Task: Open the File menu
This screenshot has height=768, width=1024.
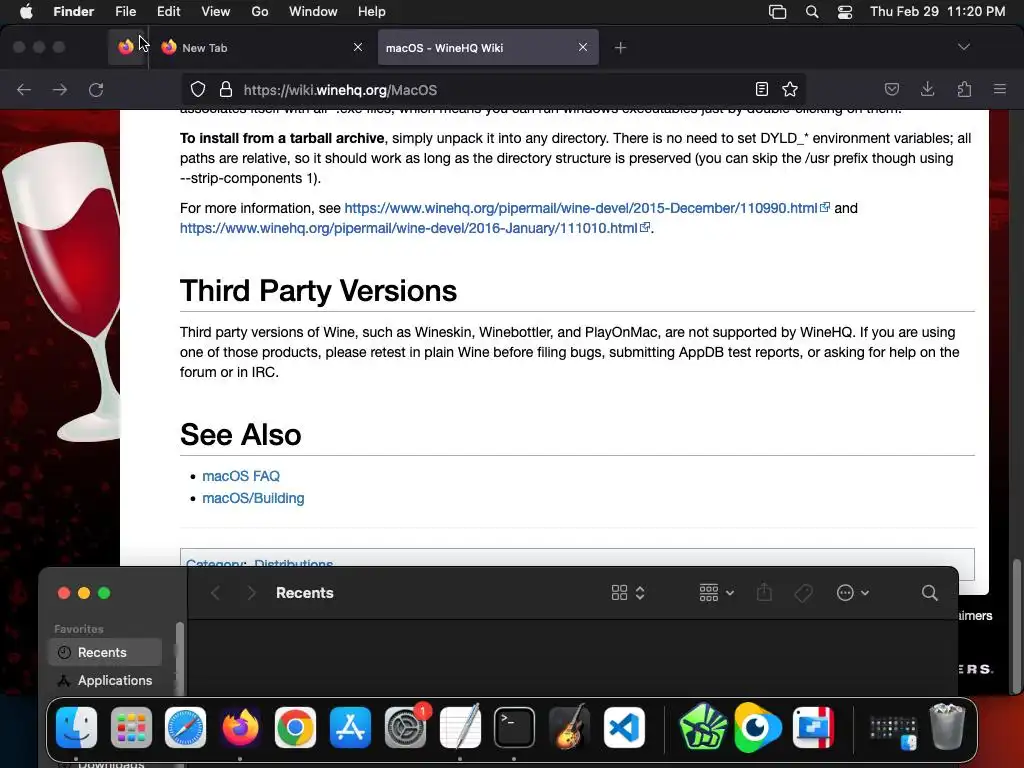Action: [x=125, y=11]
